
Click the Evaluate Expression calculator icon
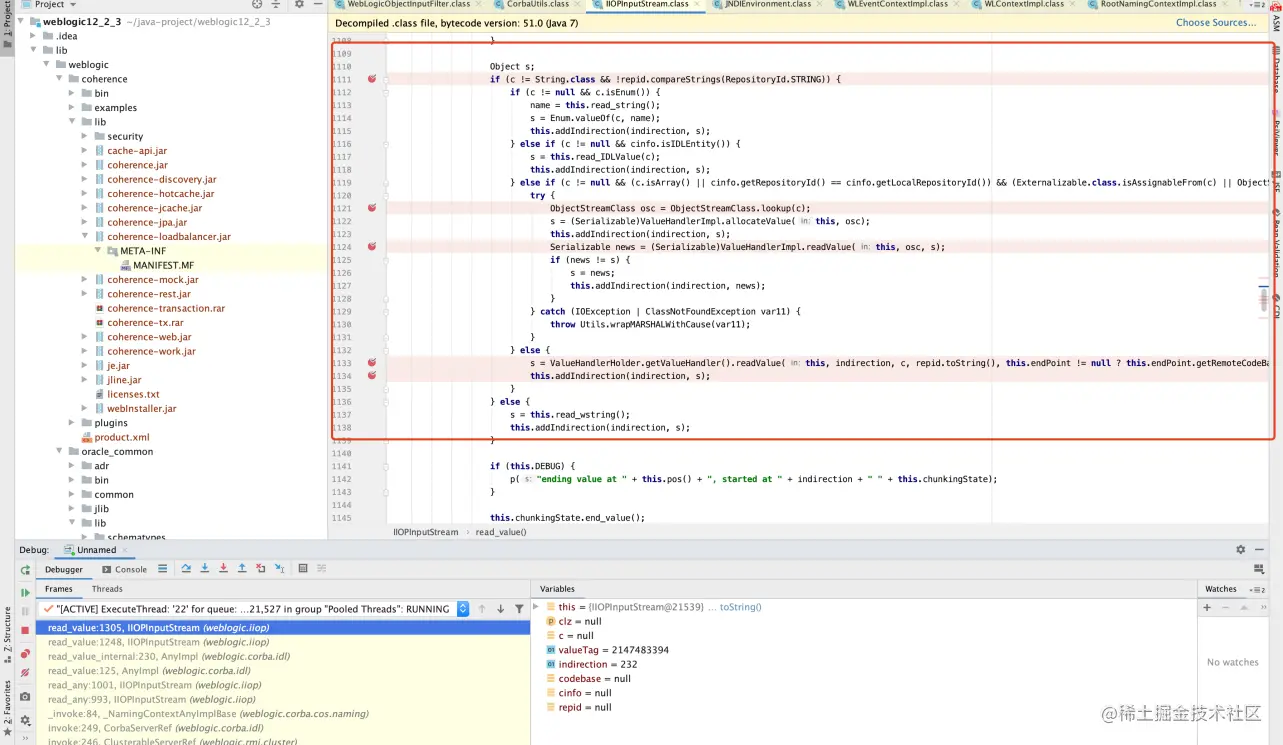point(303,568)
